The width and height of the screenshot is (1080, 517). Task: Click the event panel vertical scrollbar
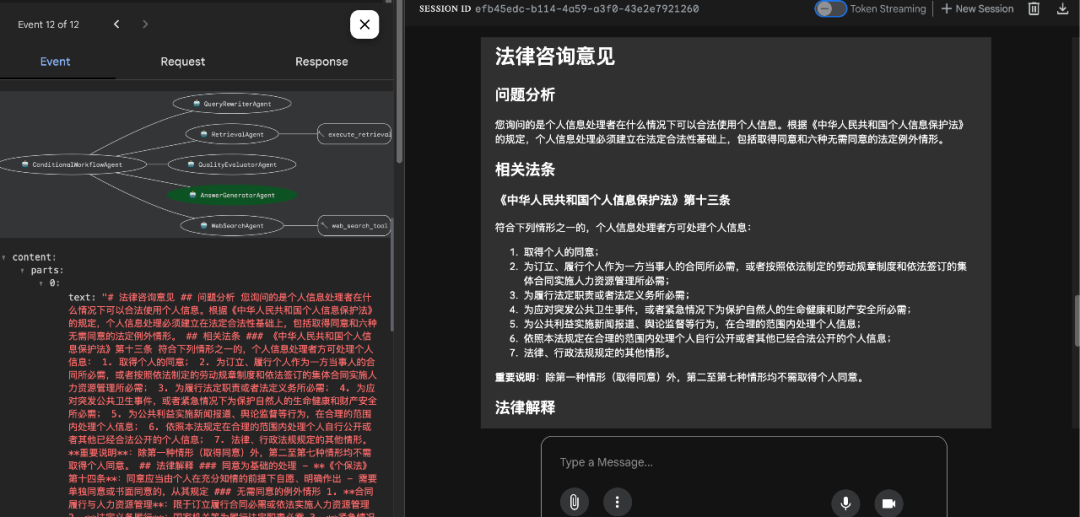click(399, 83)
